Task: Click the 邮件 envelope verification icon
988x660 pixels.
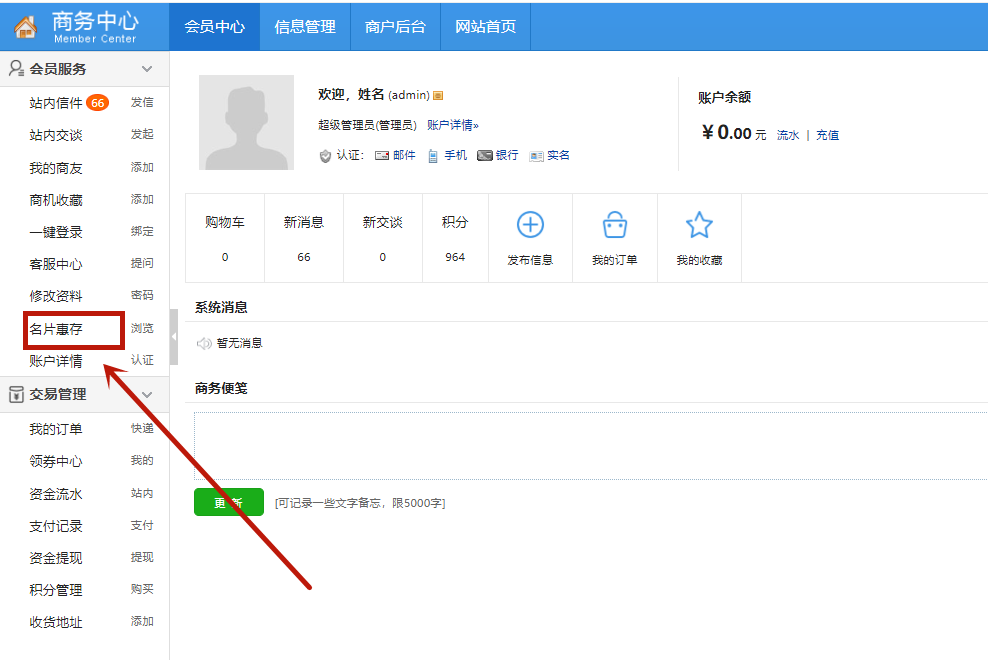Action: [x=382, y=156]
